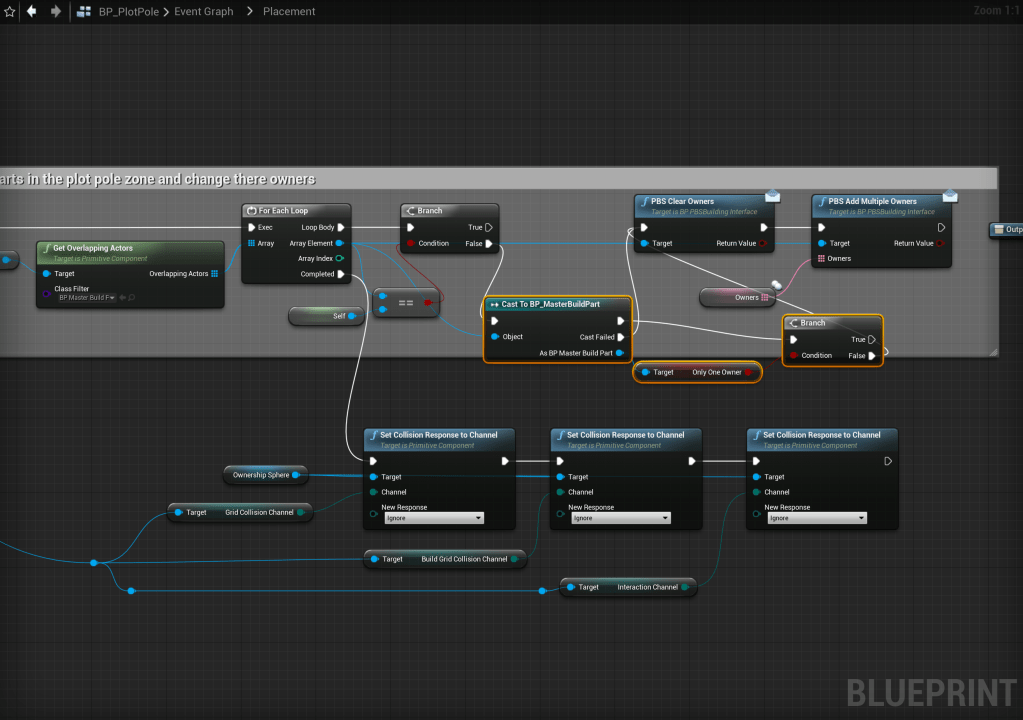This screenshot has width=1023, height=720.
Task: Navigate back with the left arrow
Action: (x=33, y=12)
